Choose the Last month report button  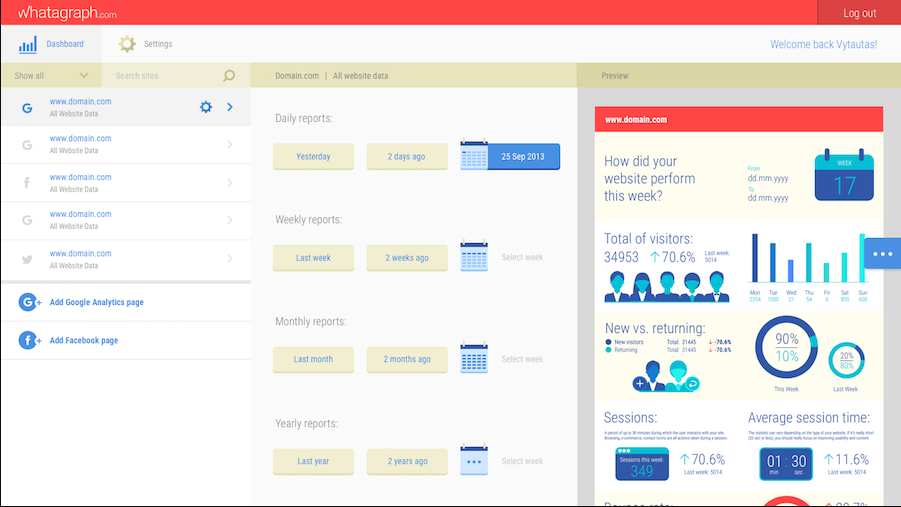(x=313, y=359)
